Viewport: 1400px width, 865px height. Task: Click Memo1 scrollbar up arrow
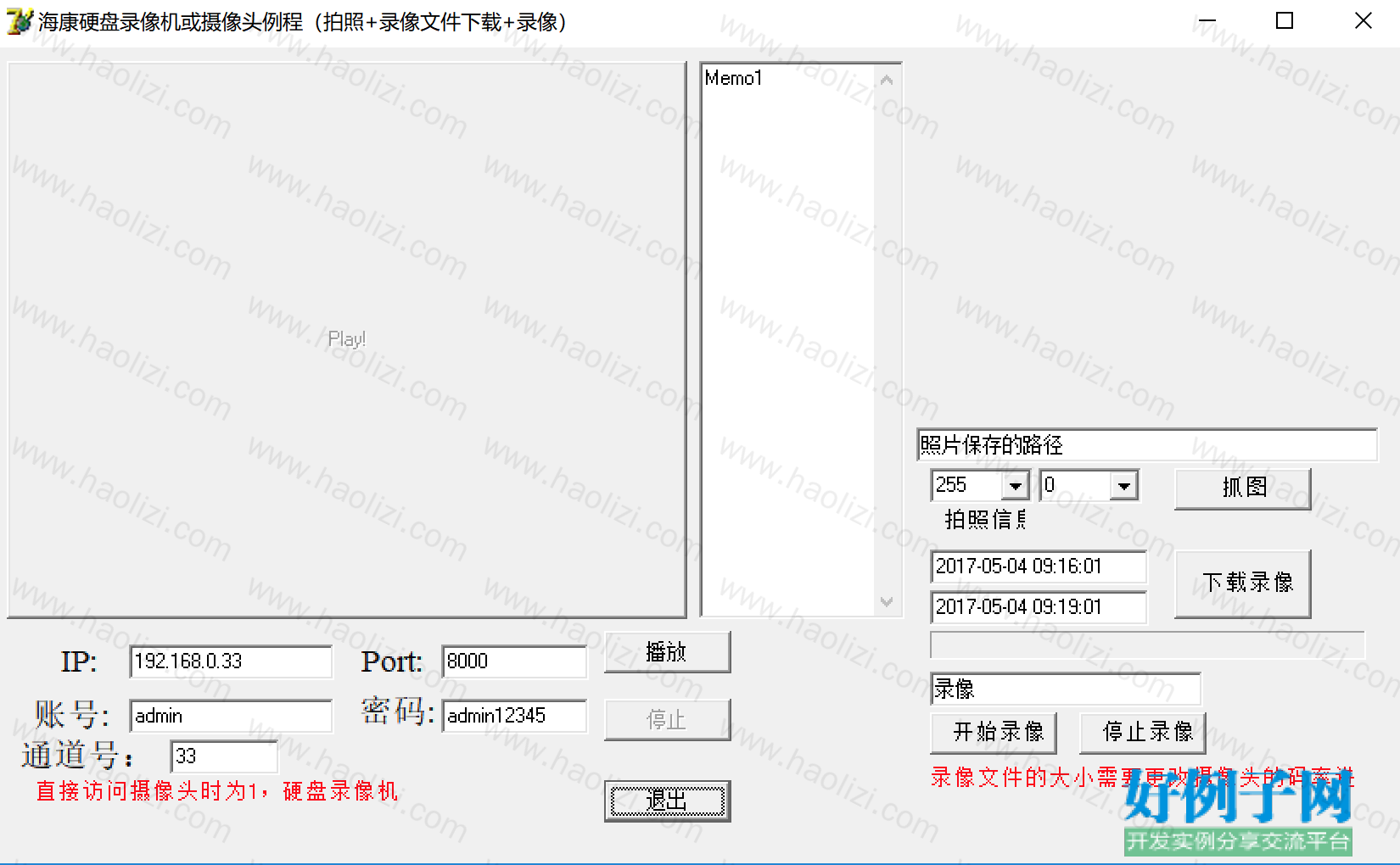(887, 80)
